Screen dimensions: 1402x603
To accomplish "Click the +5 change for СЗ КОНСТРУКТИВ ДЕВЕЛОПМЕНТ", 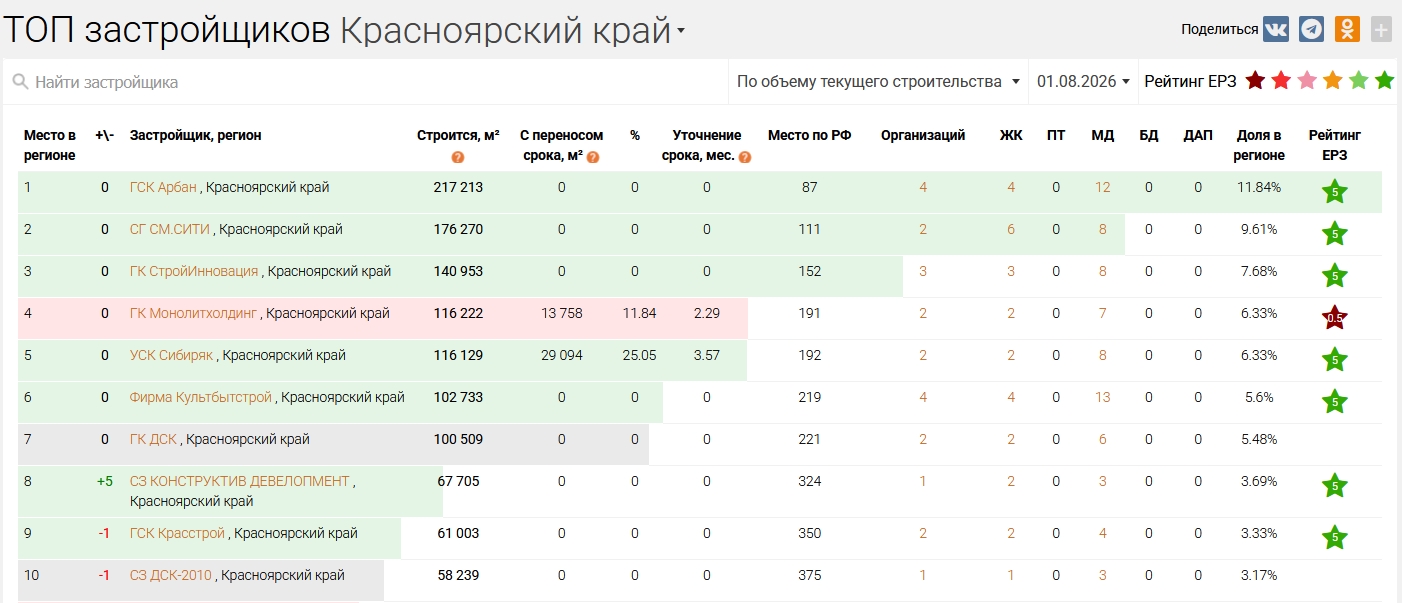I will (x=104, y=481).
